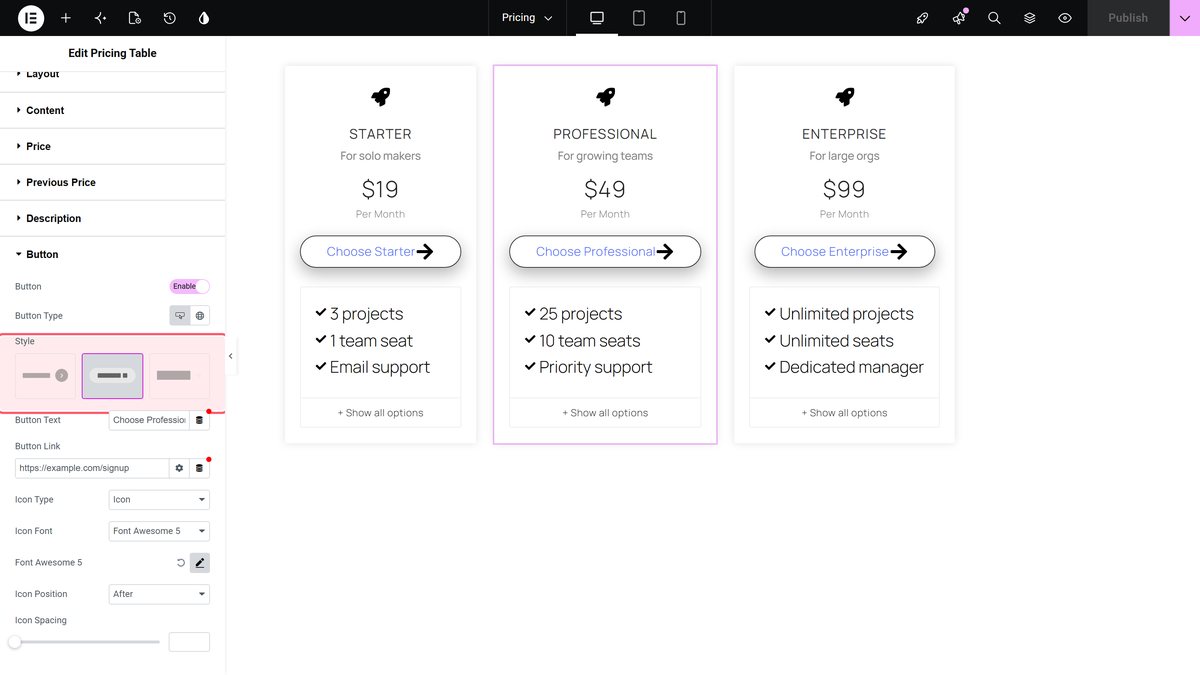Click the plus Add Element icon
The width and height of the screenshot is (1200, 675).
(66, 18)
